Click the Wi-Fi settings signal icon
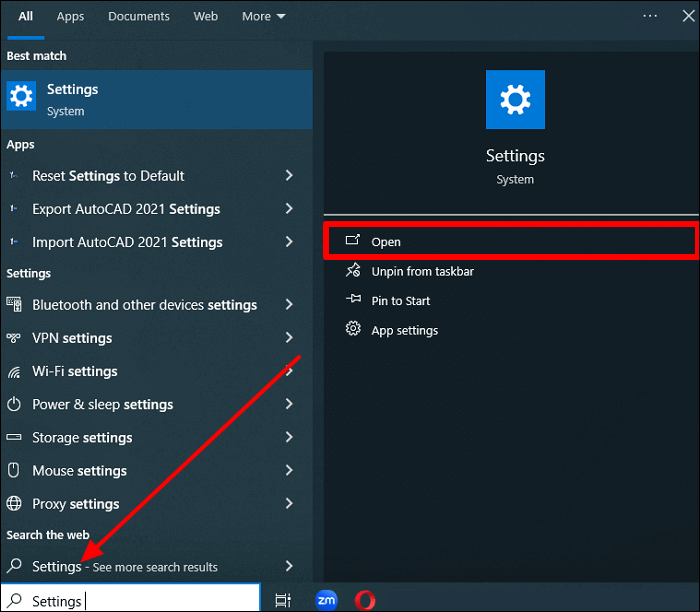Screen dimensions: 700x612 (14, 371)
